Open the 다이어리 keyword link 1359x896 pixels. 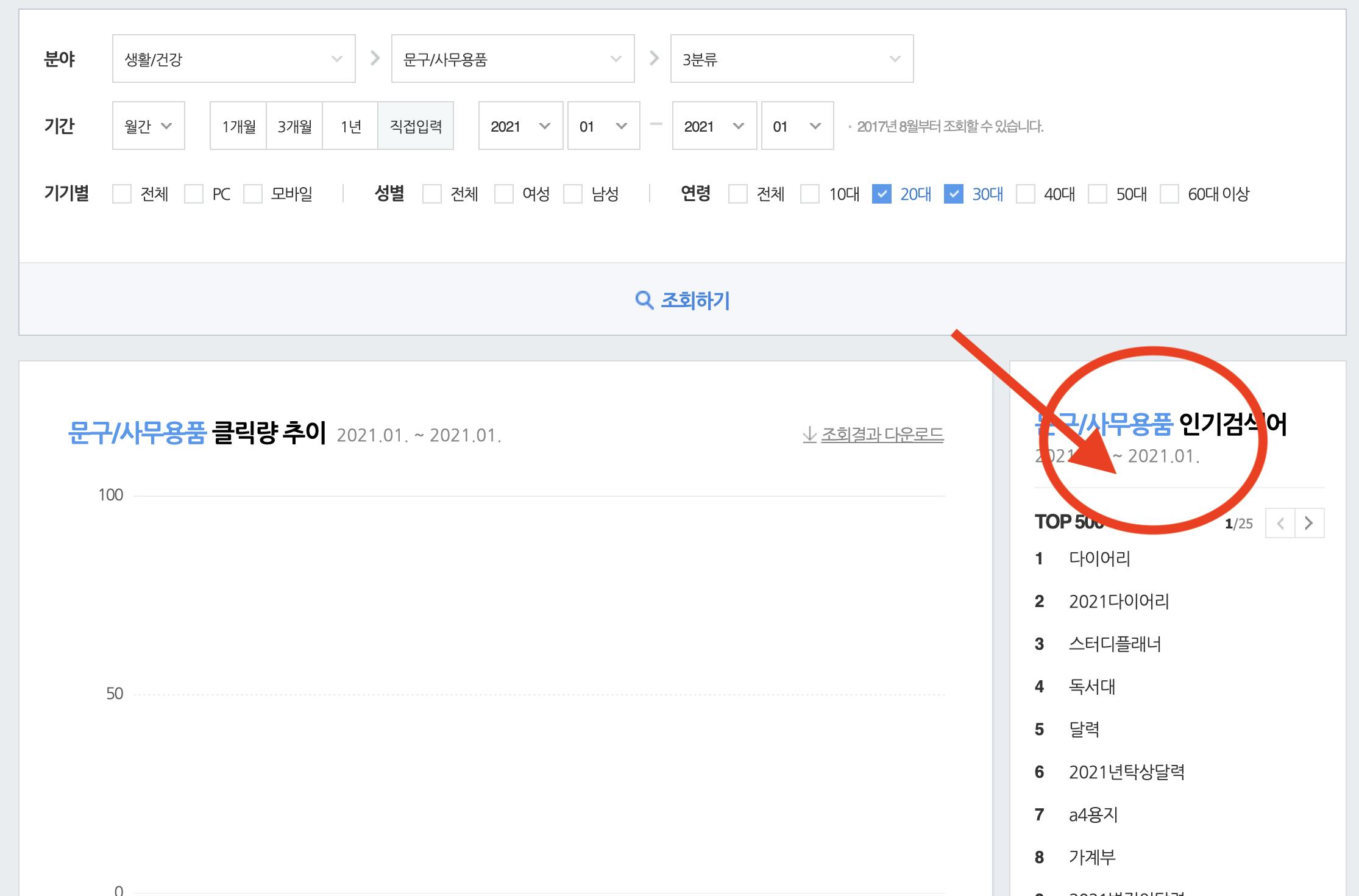pos(1099,558)
